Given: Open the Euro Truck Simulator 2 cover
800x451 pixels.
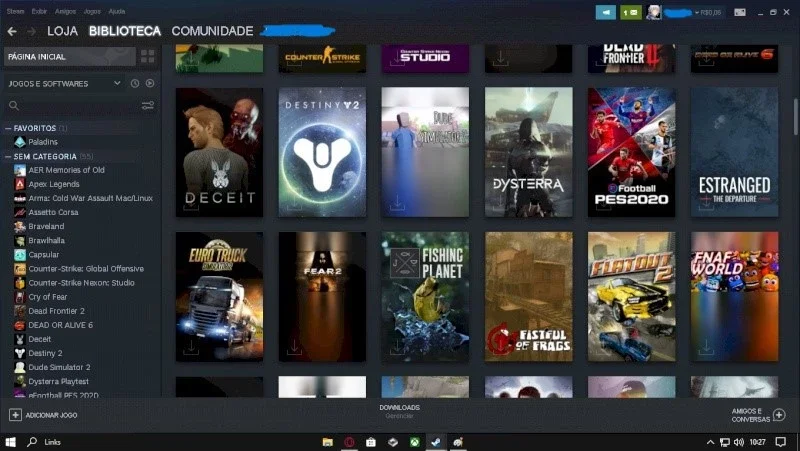Looking at the screenshot, I should (219, 297).
